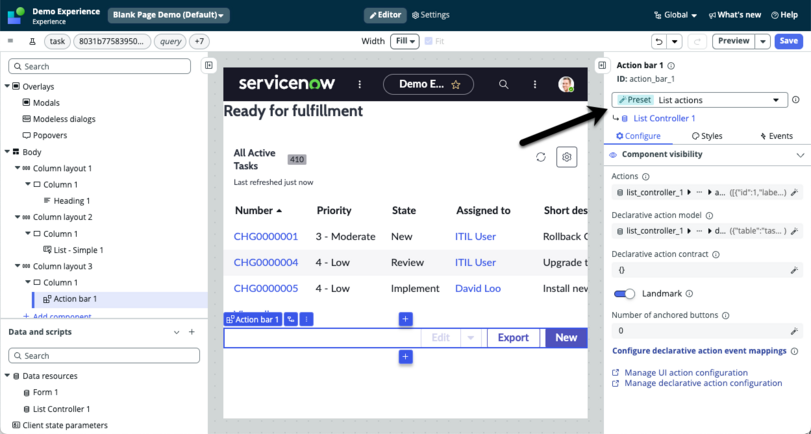Viewport: 811px width, 434px height.
Task: Click the Export button in action bar
Action: coord(513,338)
